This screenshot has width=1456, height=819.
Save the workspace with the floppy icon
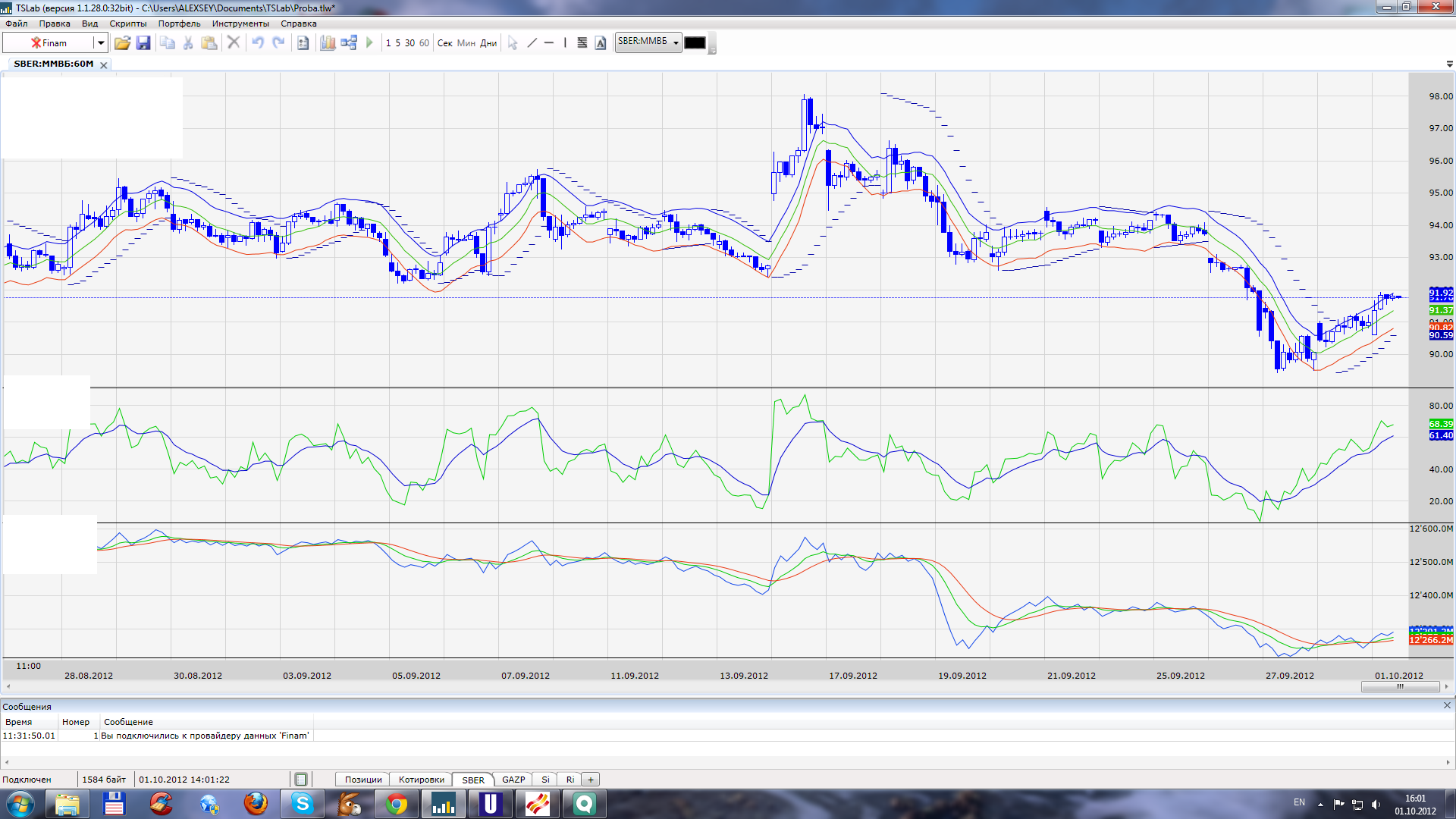(x=143, y=43)
